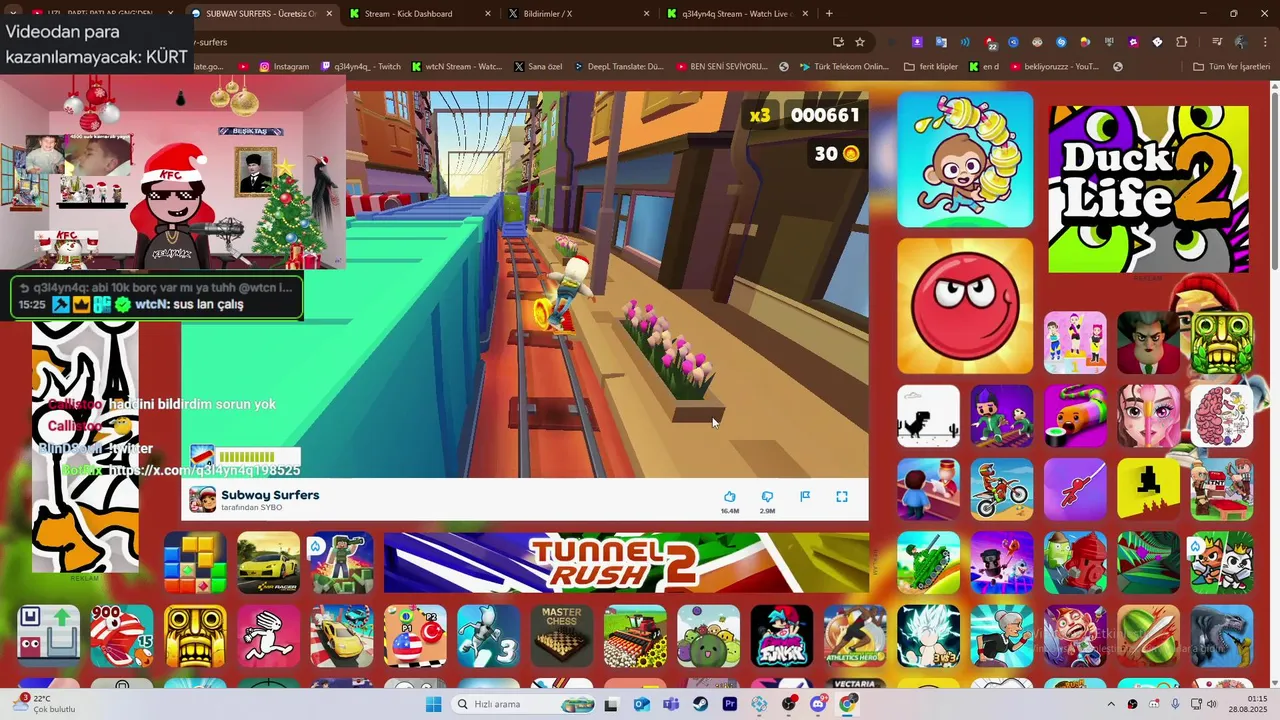Open Instagram bookmark

(284, 67)
